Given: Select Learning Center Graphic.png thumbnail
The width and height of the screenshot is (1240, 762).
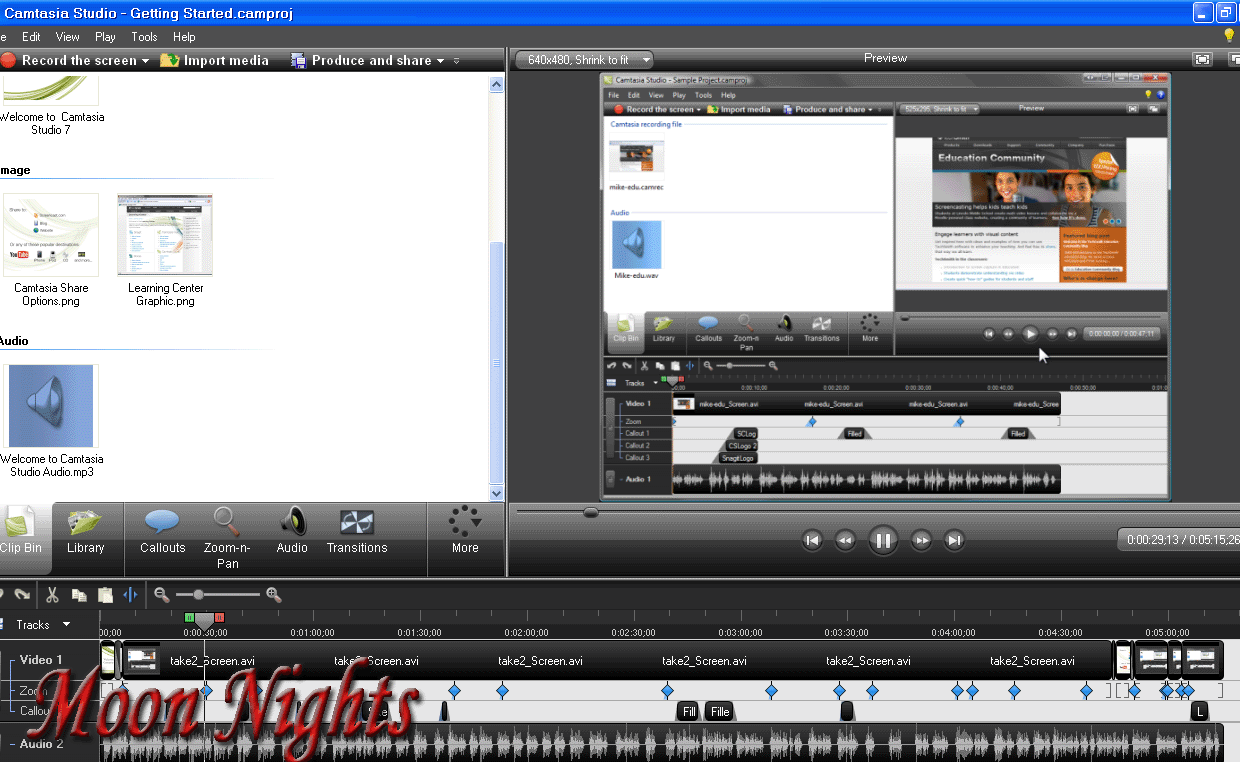Looking at the screenshot, I should (165, 235).
